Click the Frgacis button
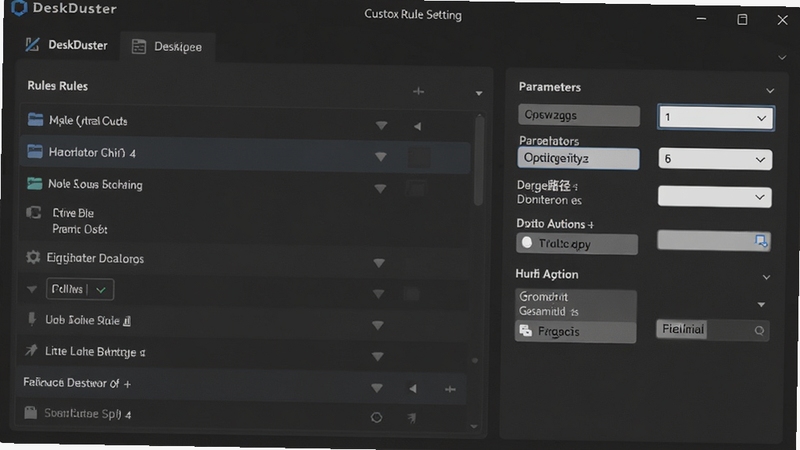Viewport: 800px width, 450px height. (x=576, y=332)
